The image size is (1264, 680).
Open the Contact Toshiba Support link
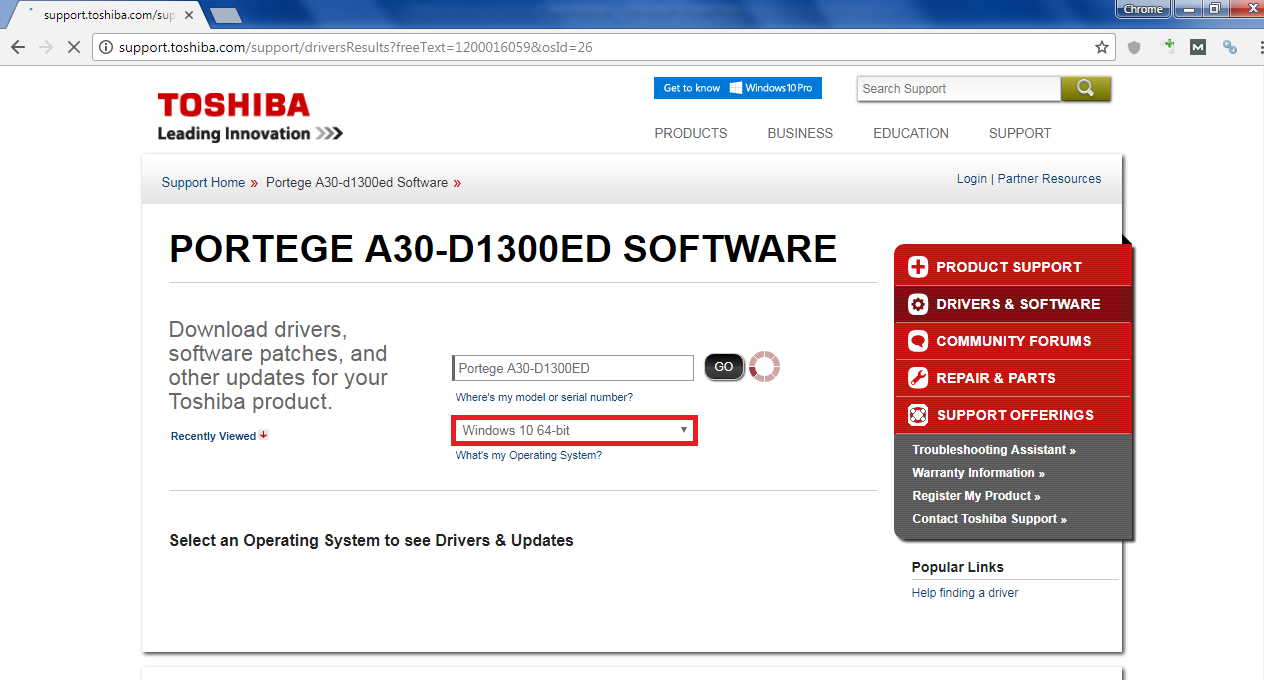(989, 519)
